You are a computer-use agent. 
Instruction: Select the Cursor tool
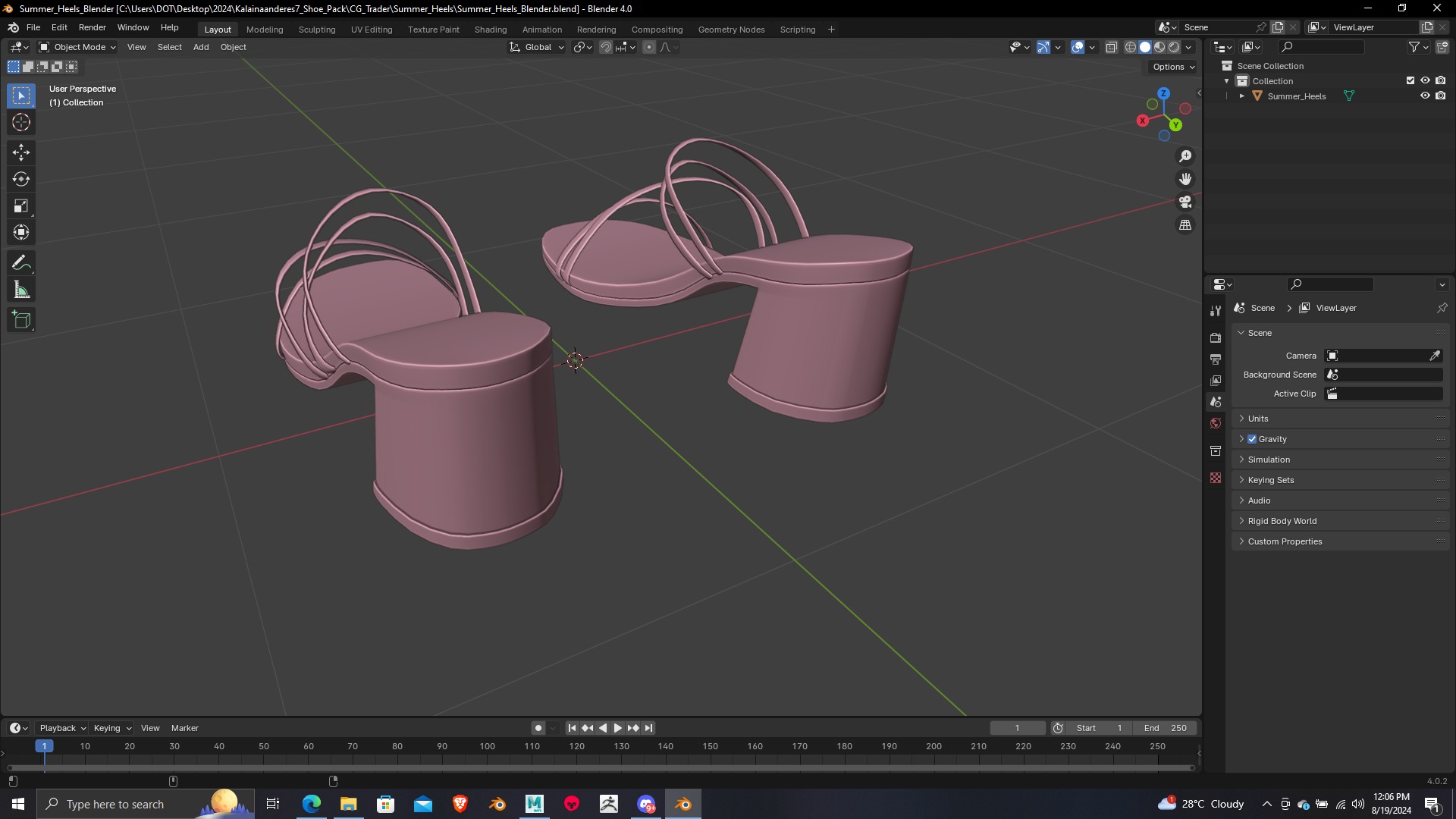pos(21,122)
